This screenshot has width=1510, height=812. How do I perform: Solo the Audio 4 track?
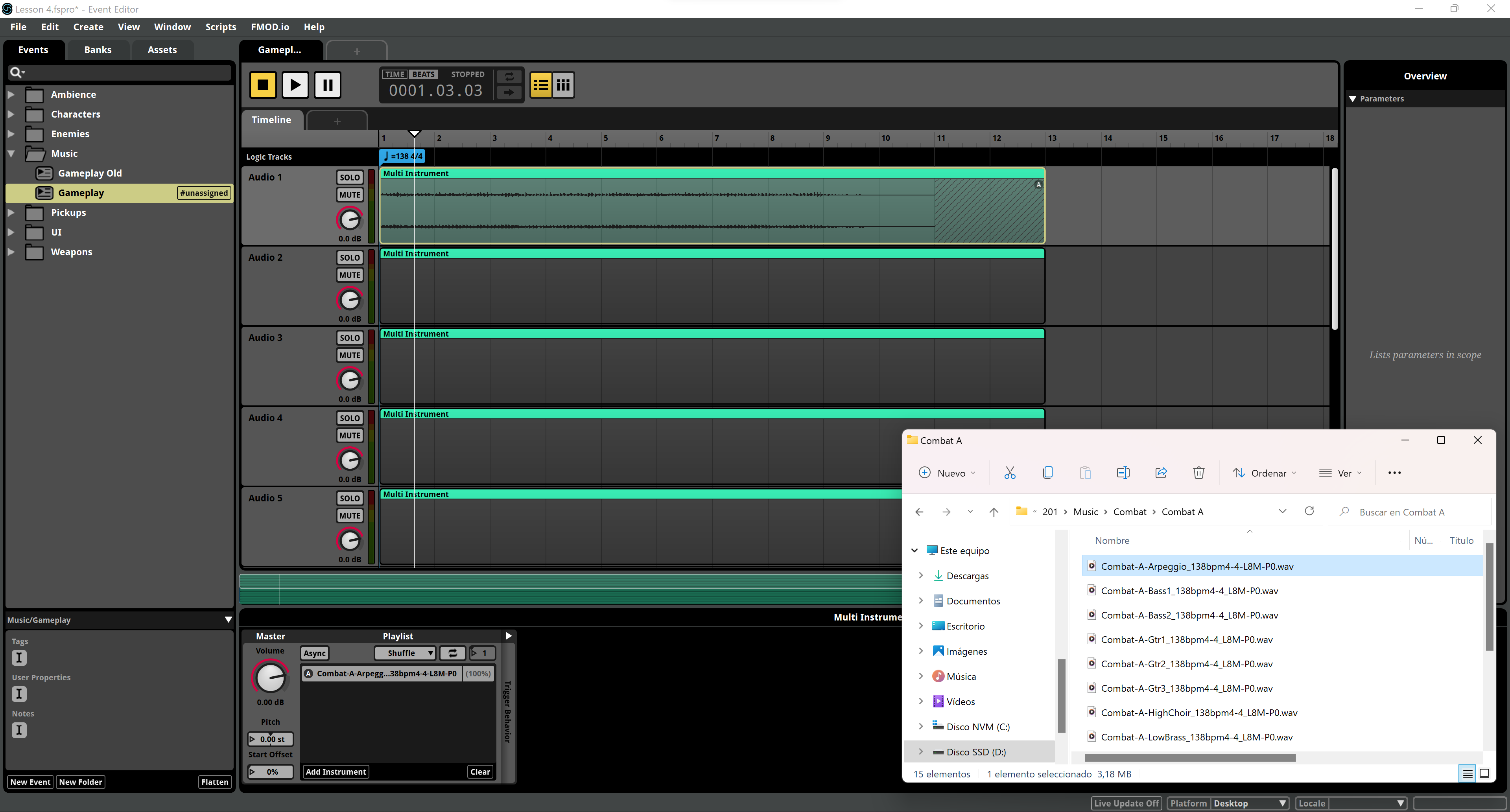[350, 418]
